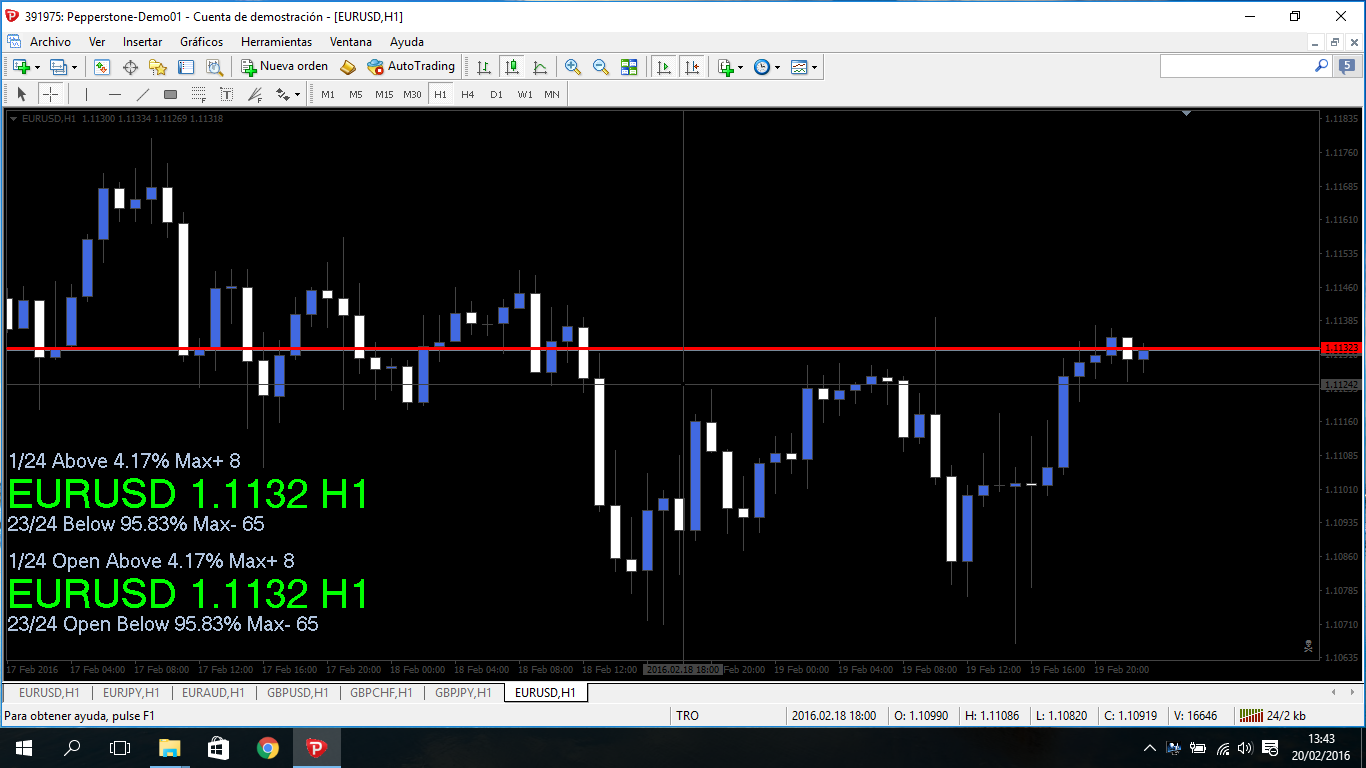Click the search magnifier icon

[x=1321, y=66]
